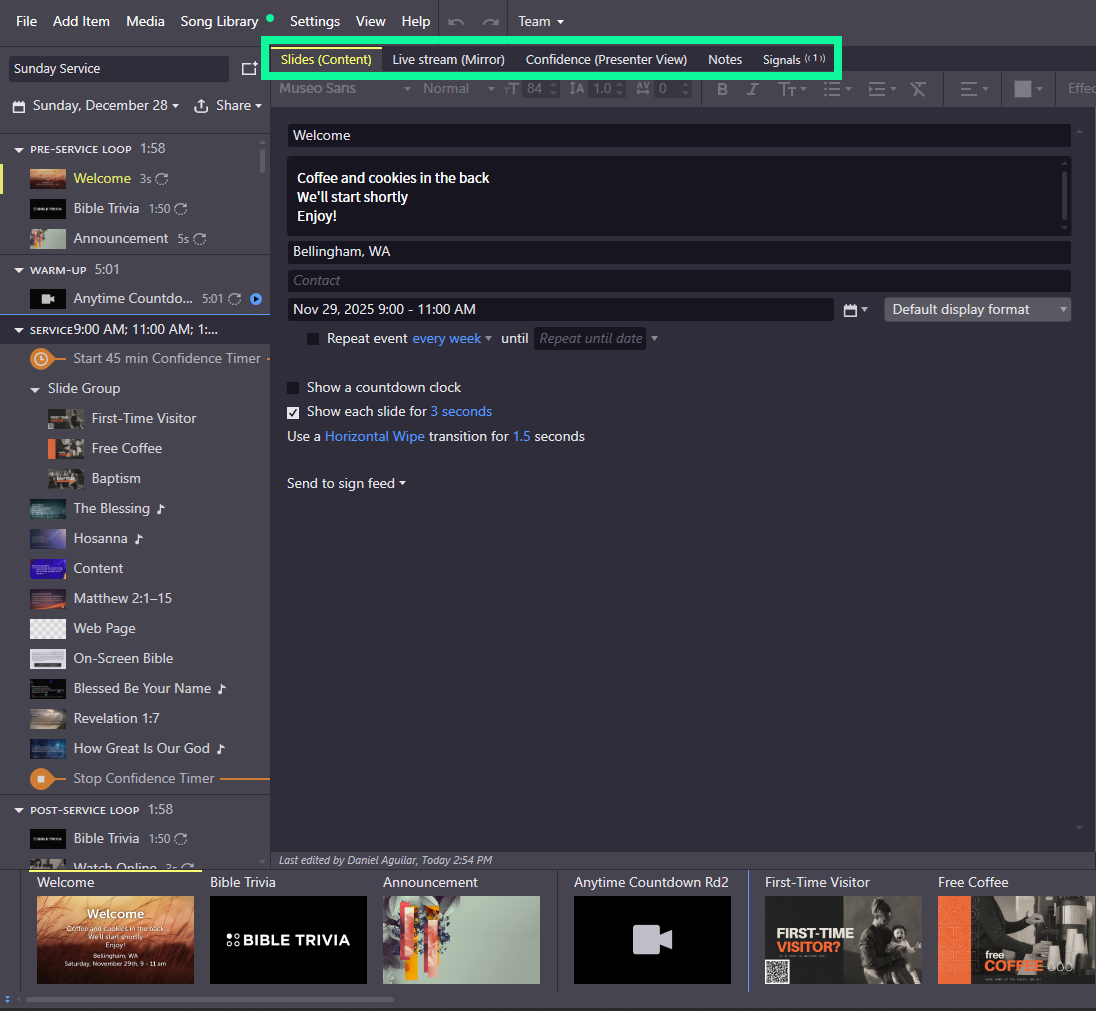This screenshot has height=1011, width=1096.
Task: Click the Start Confidence Timer clock icon
Action: (x=41, y=359)
